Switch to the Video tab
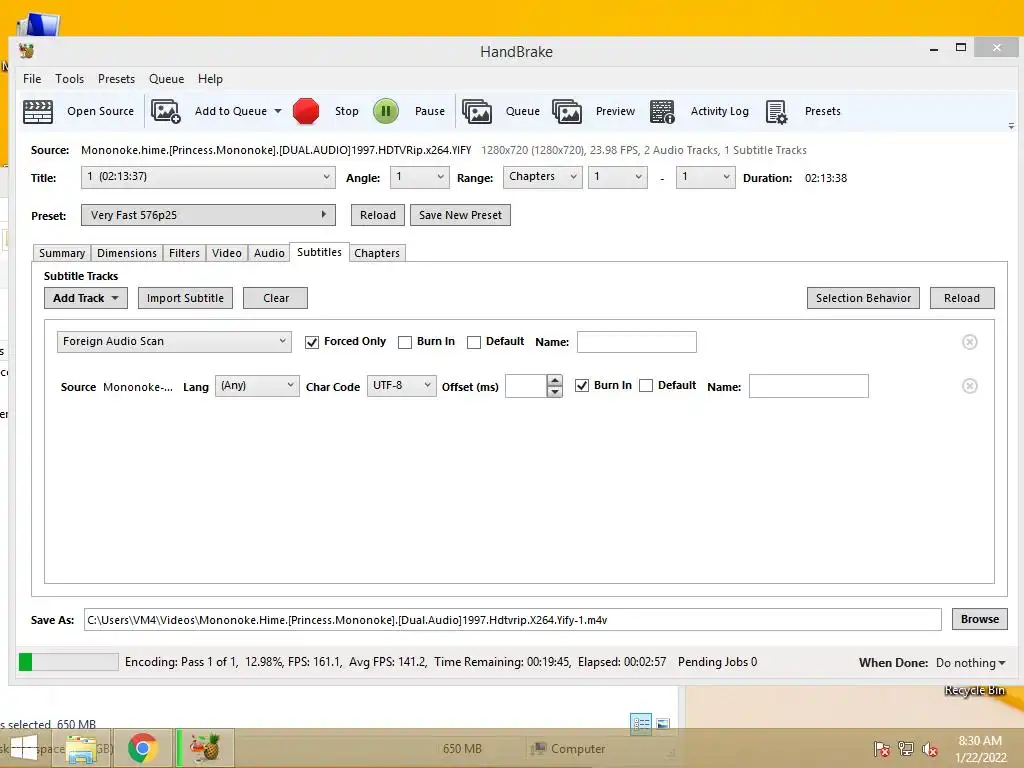 tap(227, 253)
